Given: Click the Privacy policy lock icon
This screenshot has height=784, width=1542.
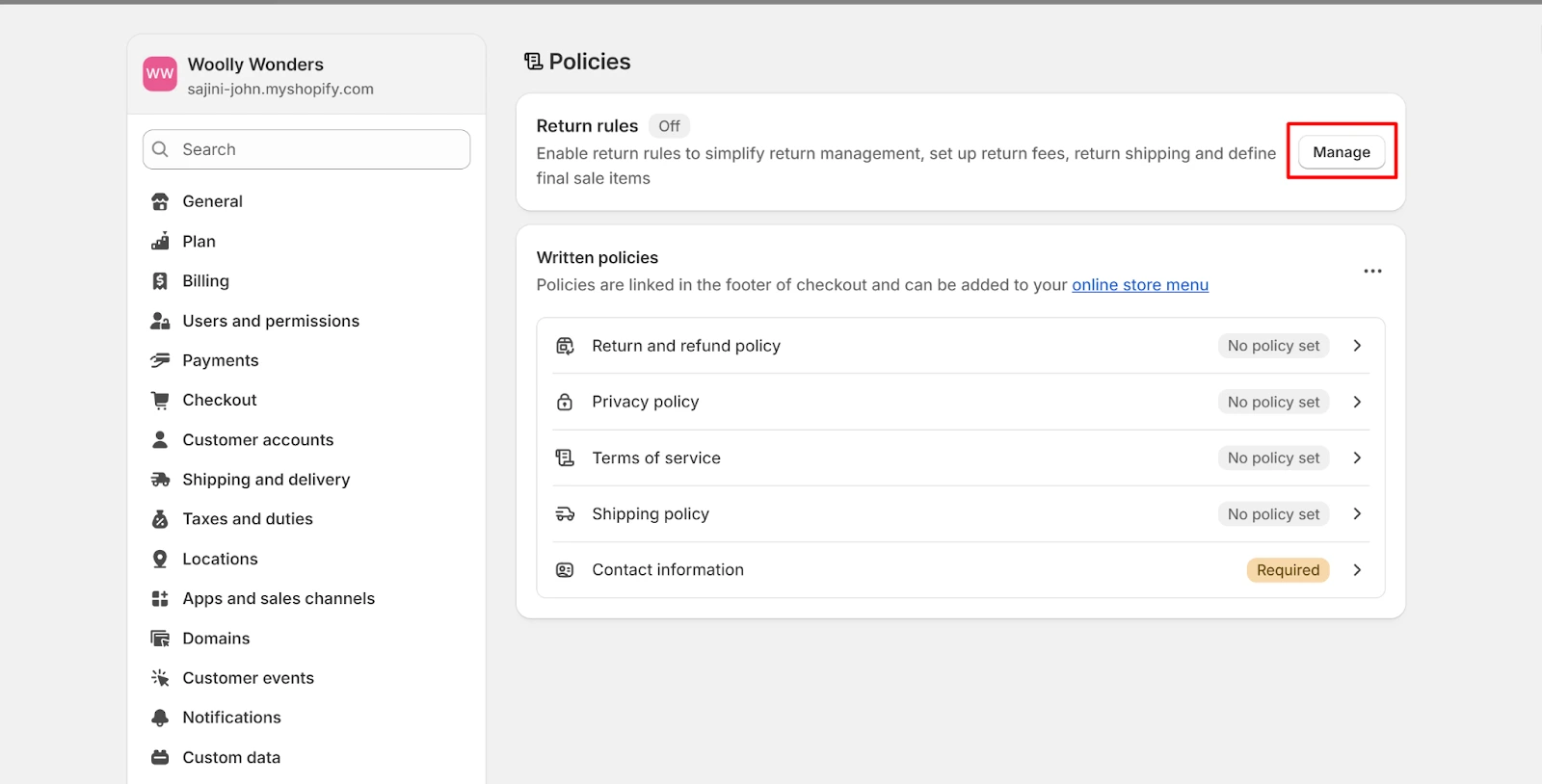Looking at the screenshot, I should (x=565, y=402).
